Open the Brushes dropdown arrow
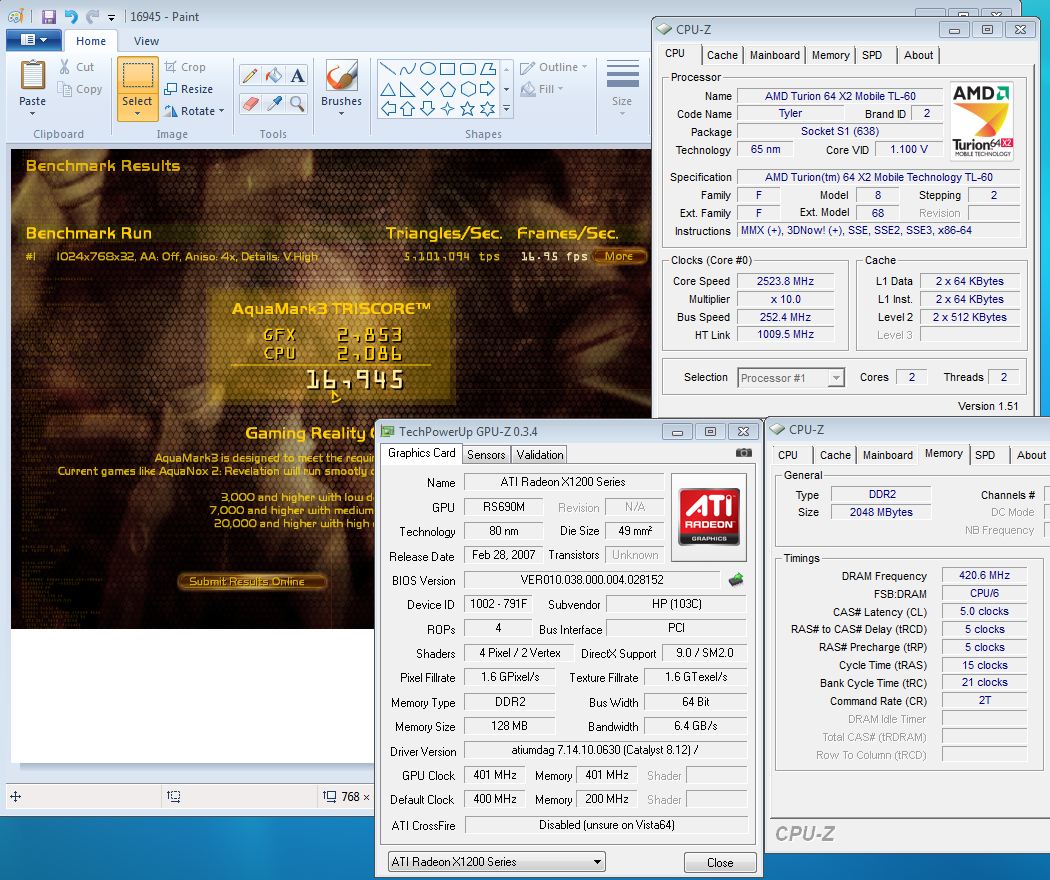1050x880 pixels. (342, 114)
